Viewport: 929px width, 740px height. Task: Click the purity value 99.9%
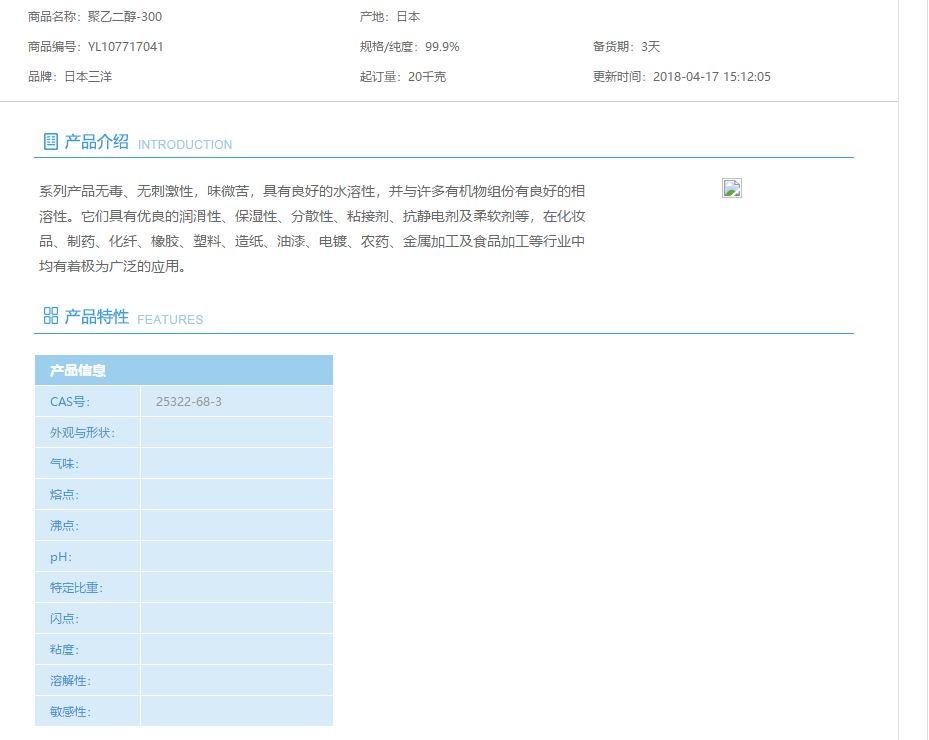point(442,46)
